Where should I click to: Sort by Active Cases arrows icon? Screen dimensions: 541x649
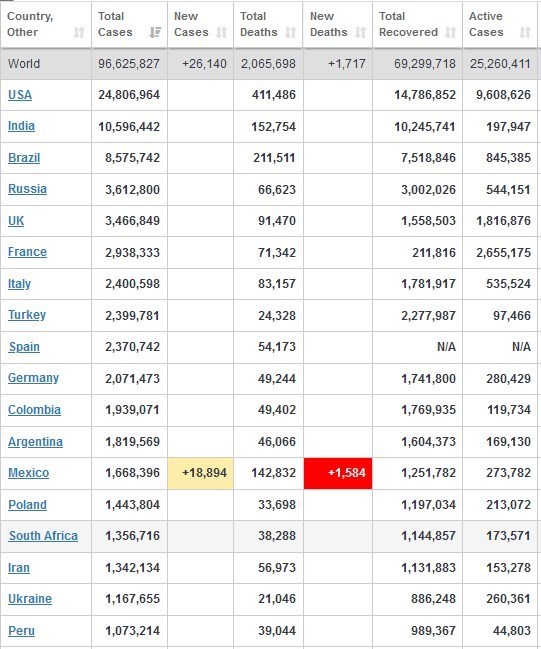(x=525, y=32)
